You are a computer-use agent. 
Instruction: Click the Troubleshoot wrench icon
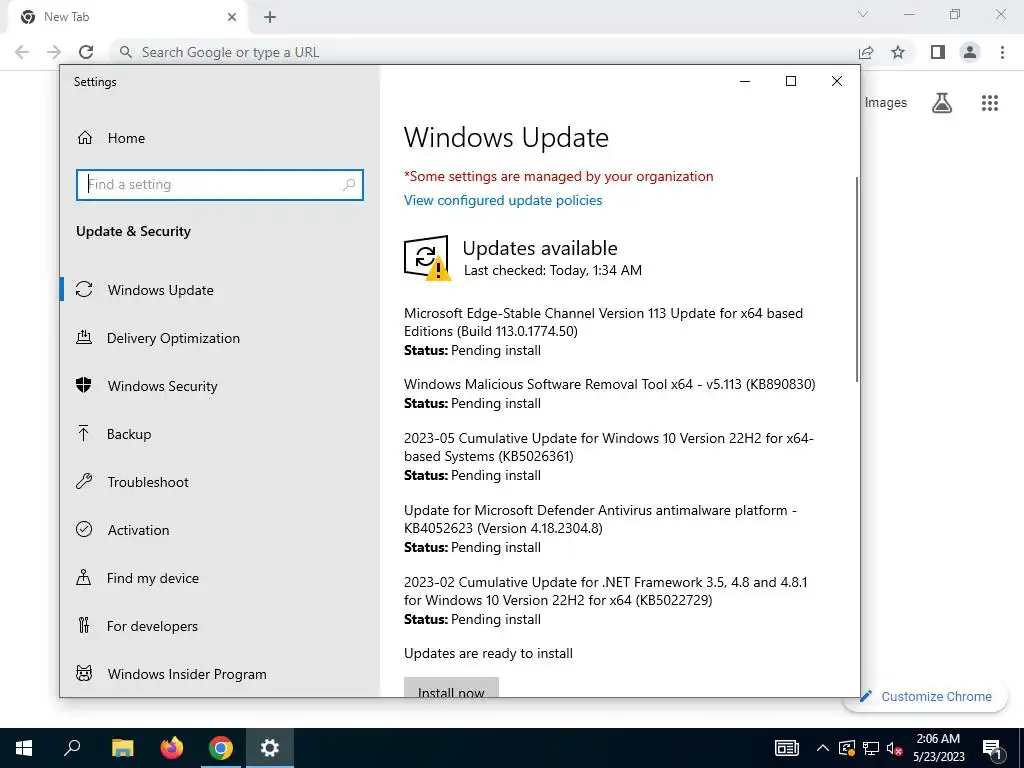pos(84,482)
